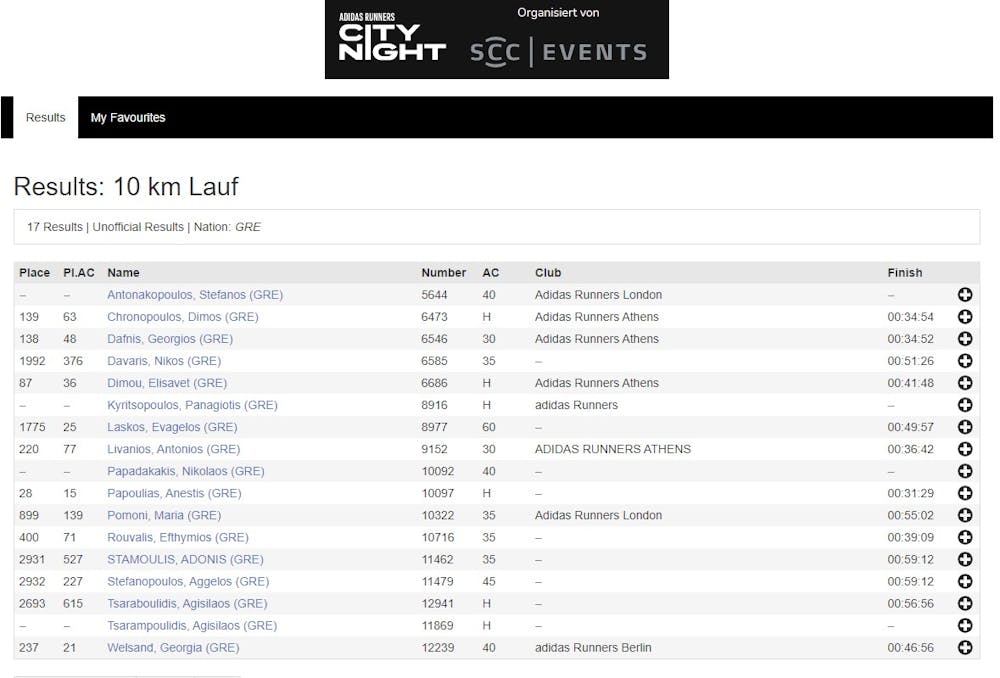This screenshot has width=1000, height=678.
Task: Open the My Favourites tab
Action: click(x=128, y=118)
